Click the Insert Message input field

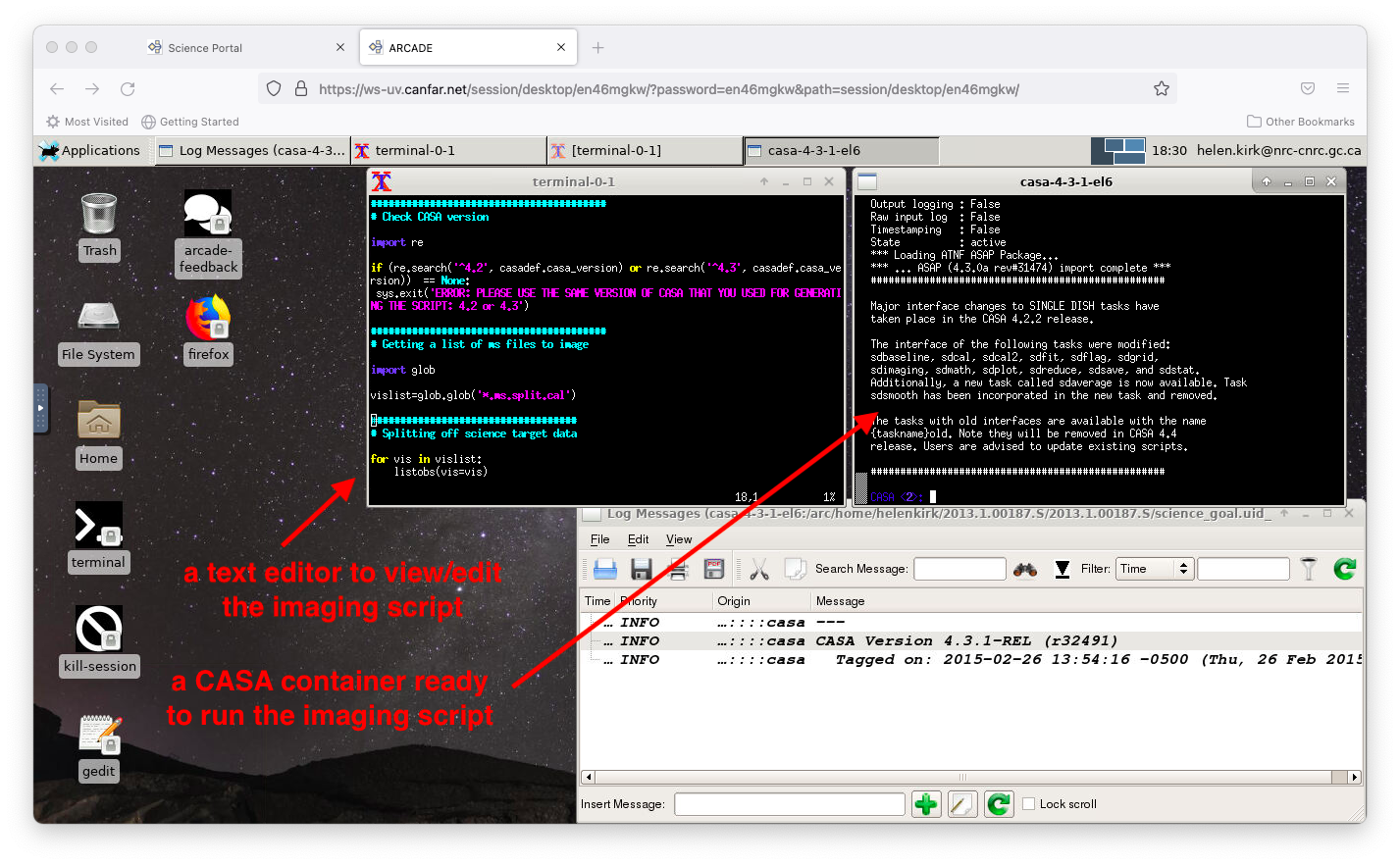[x=790, y=804]
